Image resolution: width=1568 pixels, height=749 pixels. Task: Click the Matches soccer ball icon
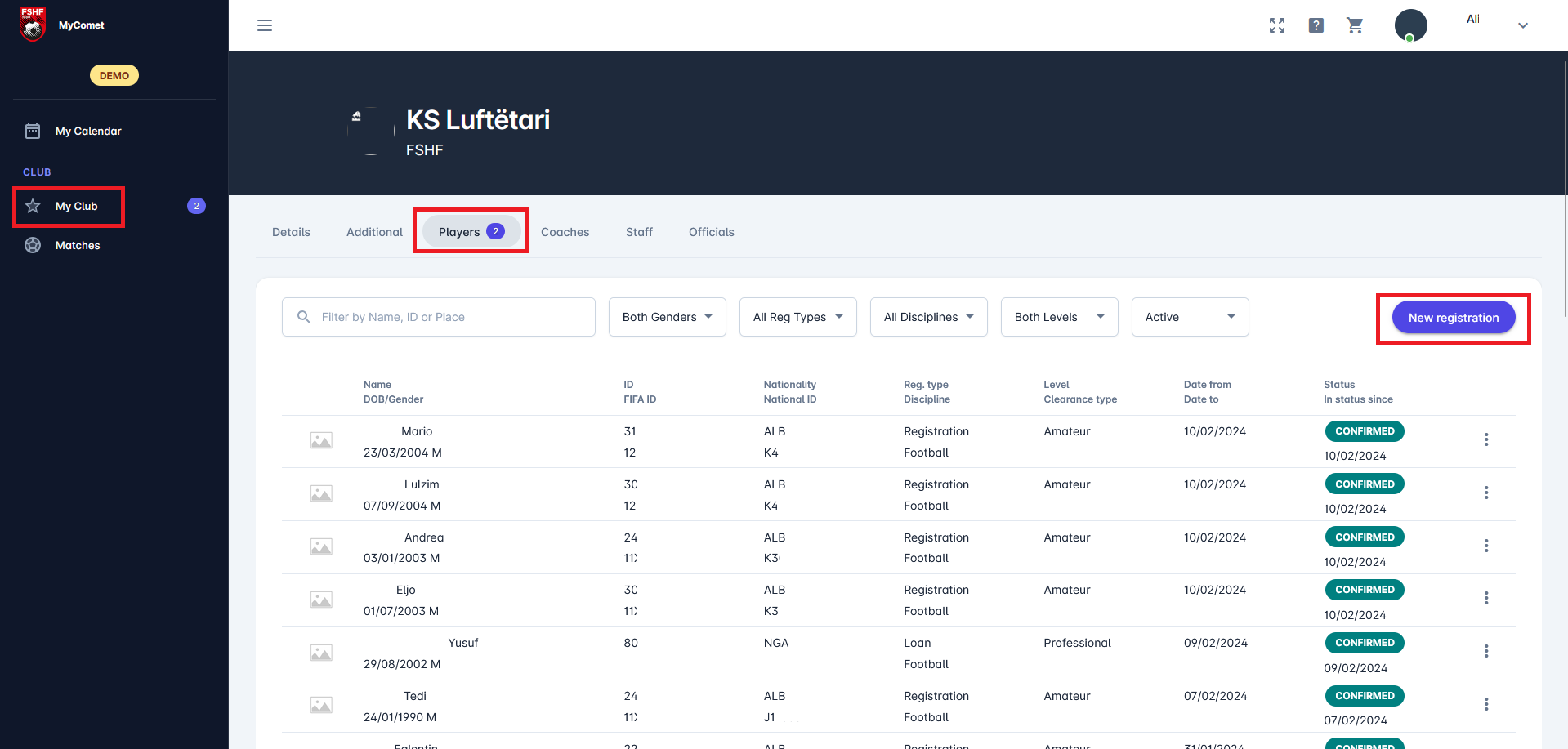tap(33, 245)
